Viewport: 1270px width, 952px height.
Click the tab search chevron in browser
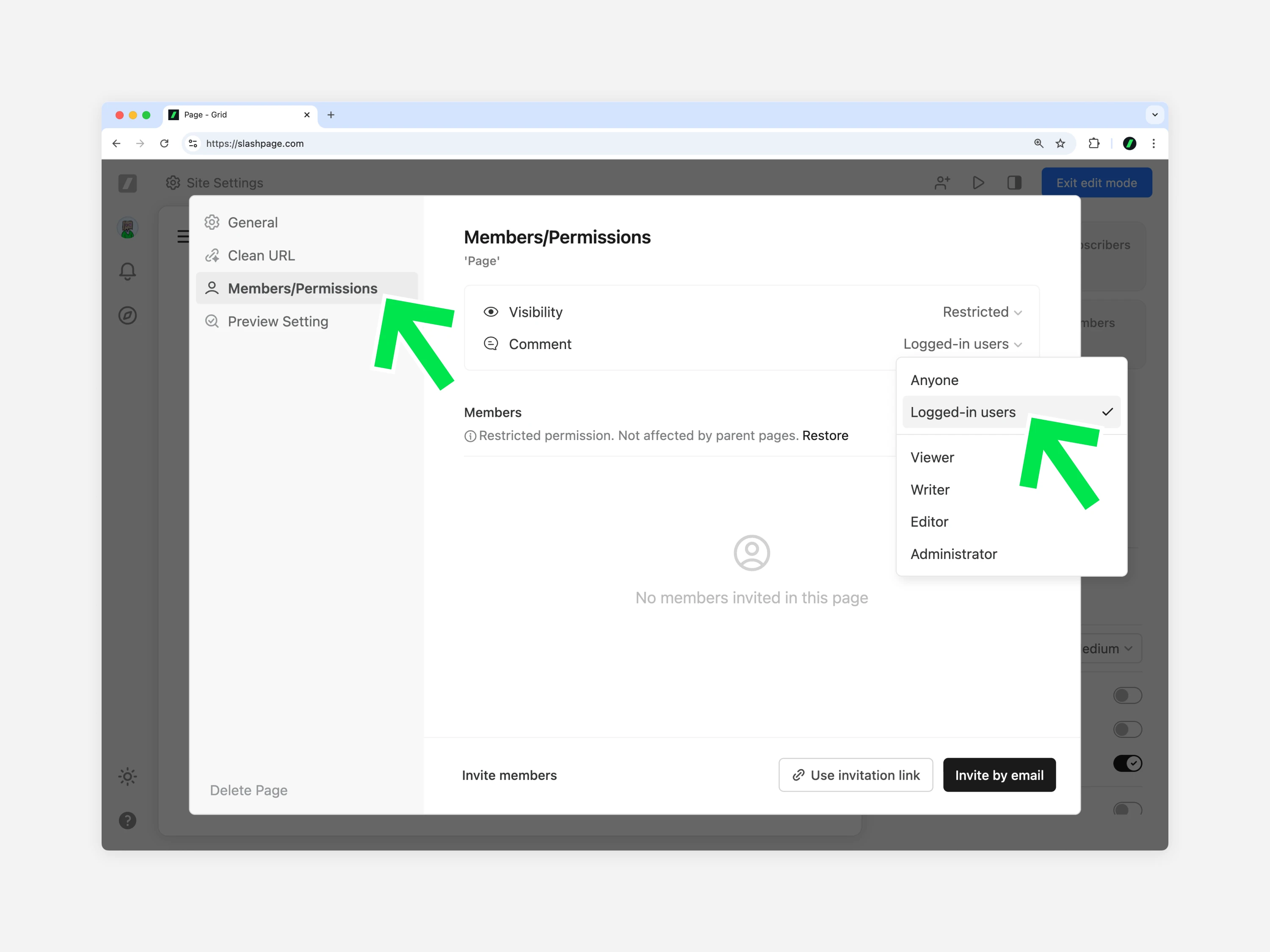1154,115
